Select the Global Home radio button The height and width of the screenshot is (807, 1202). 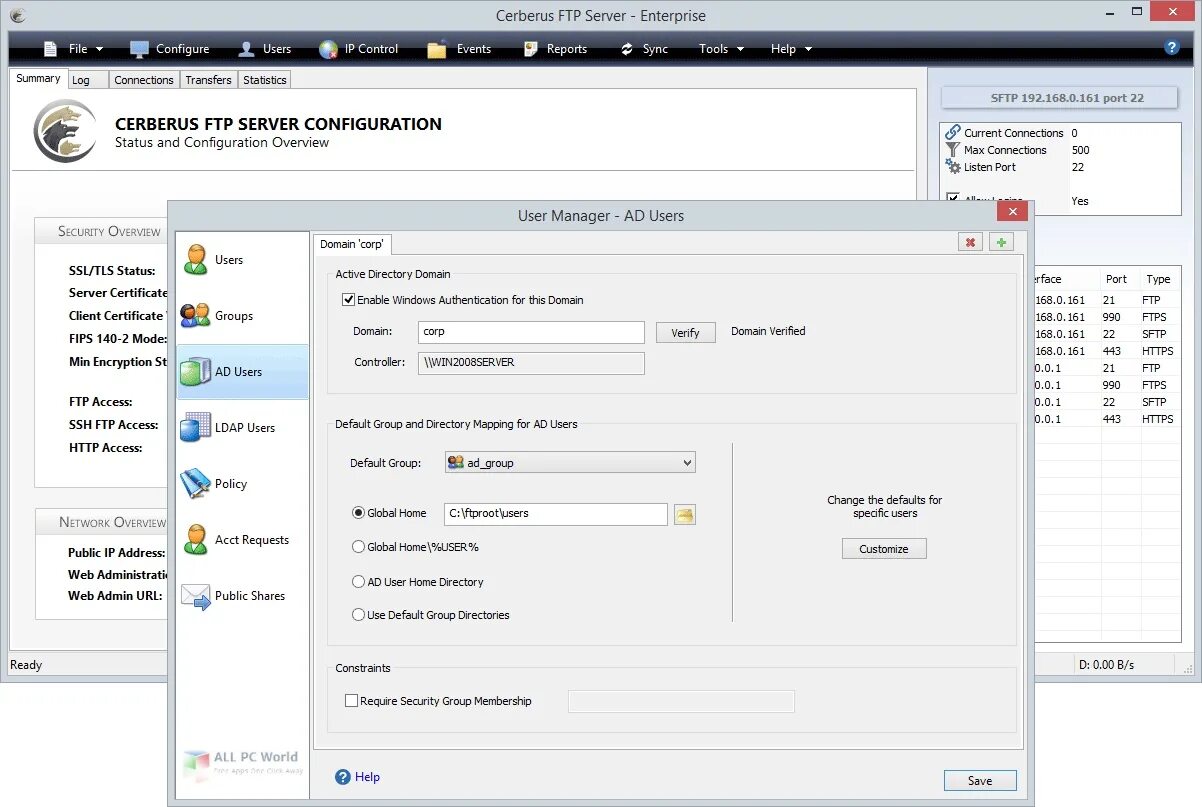click(x=358, y=513)
